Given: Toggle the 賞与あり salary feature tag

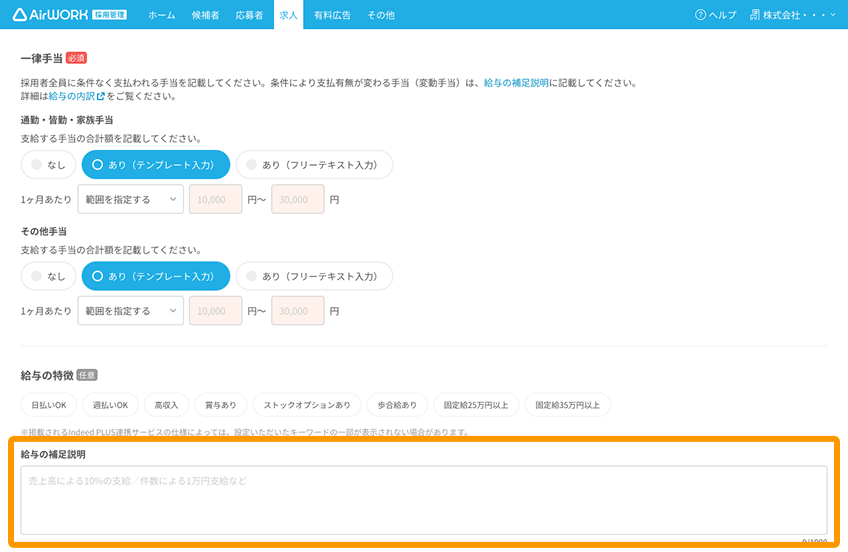Looking at the screenshot, I should pyautogui.click(x=221, y=405).
